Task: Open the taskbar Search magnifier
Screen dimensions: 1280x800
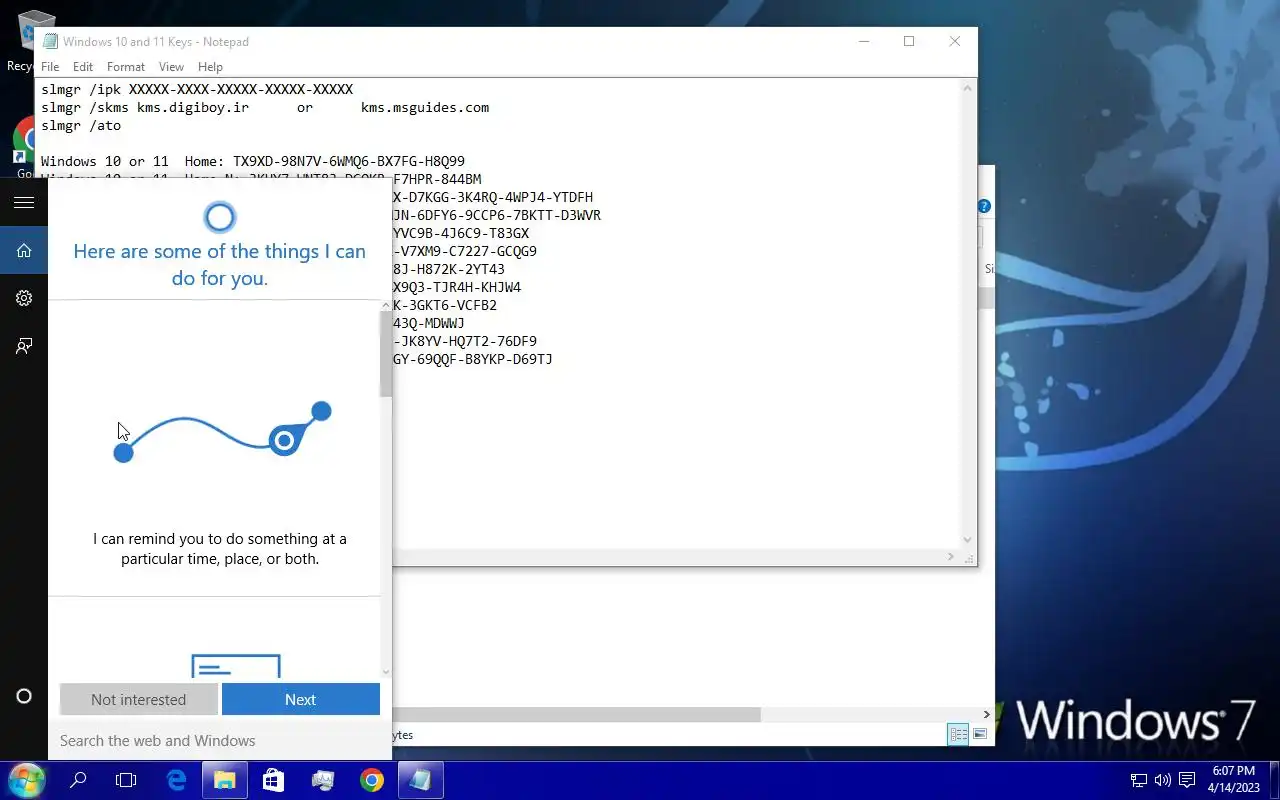Action: (78, 780)
